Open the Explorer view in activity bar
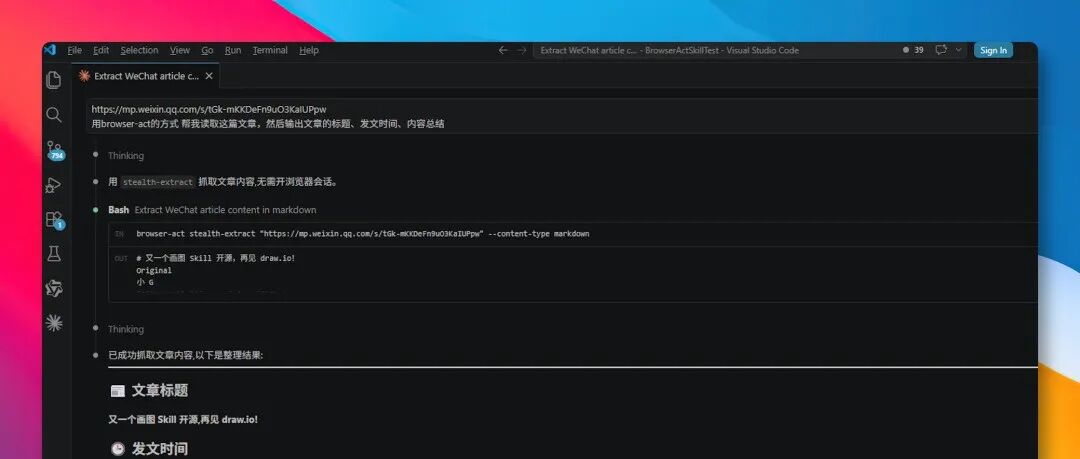The height and width of the screenshot is (459, 1080). tap(54, 80)
